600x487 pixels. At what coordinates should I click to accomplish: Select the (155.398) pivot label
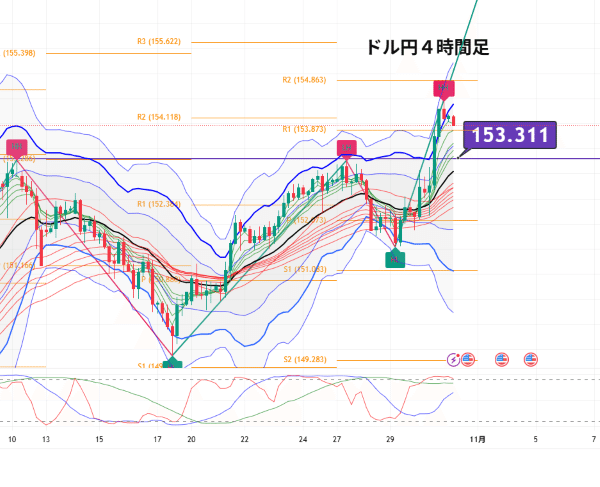click(x=19, y=53)
